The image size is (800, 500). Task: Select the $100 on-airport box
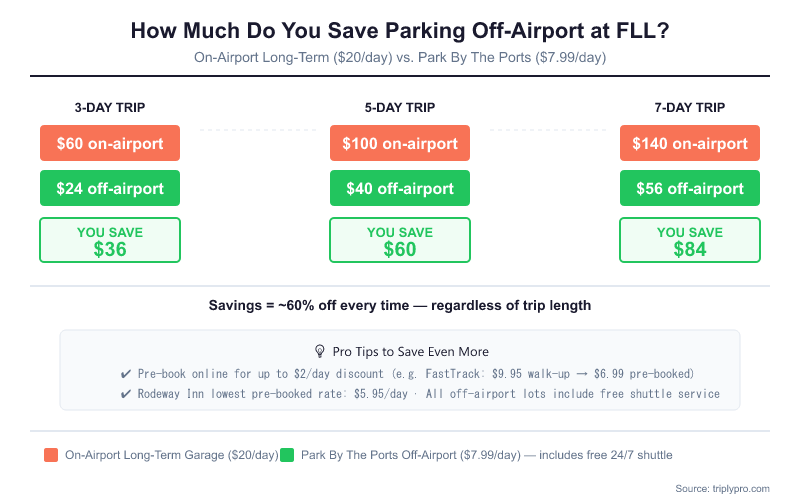(x=400, y=143)
